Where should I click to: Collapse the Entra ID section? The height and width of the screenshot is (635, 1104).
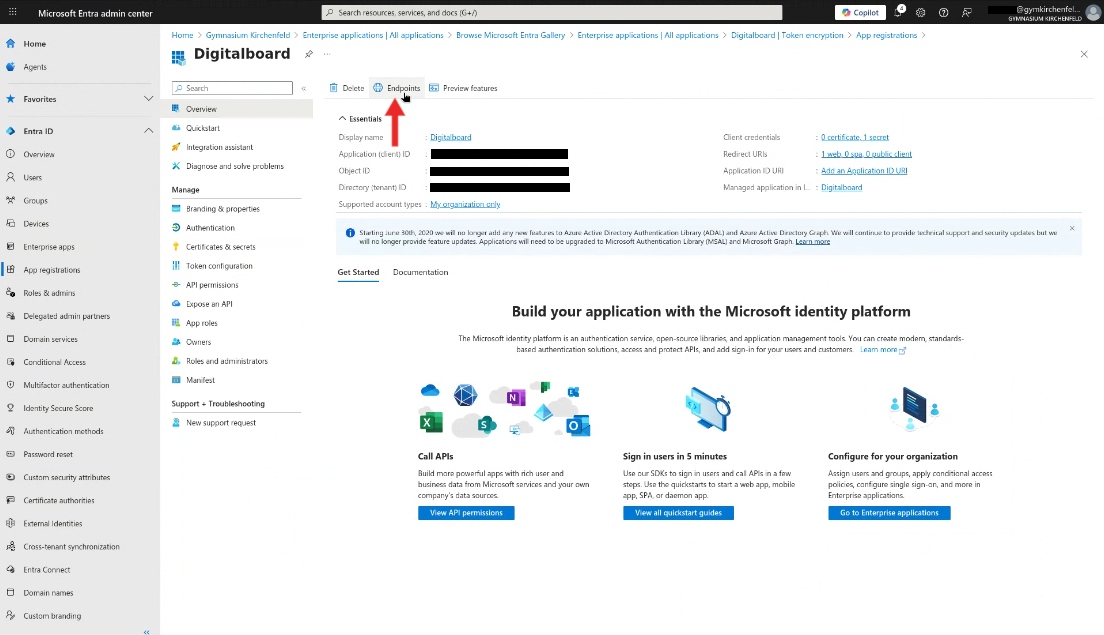tap(148, 129)
